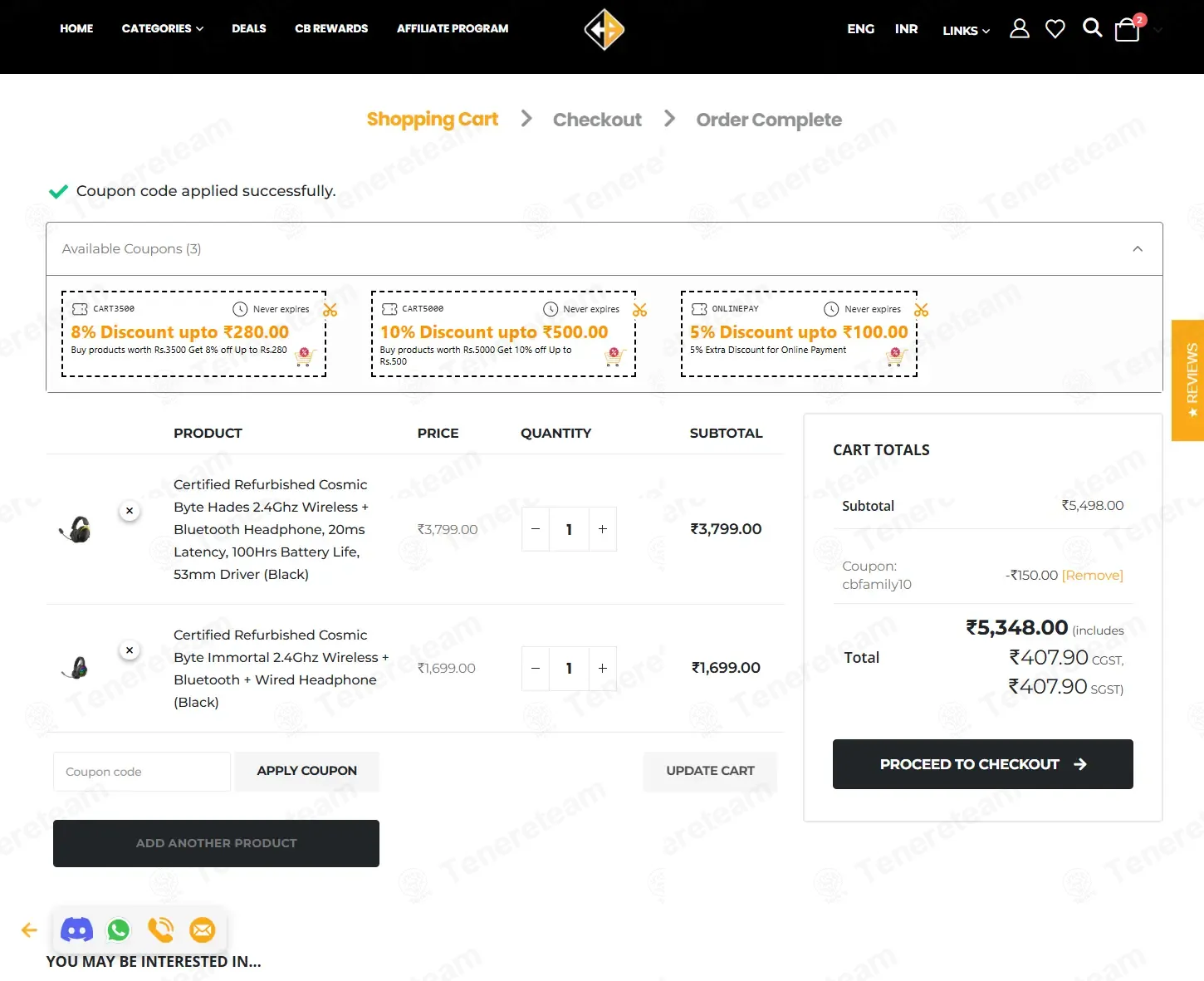Screen dimensions: 1204x981
Task: Open the wishlist heart icon
Action: point(1055,29)
